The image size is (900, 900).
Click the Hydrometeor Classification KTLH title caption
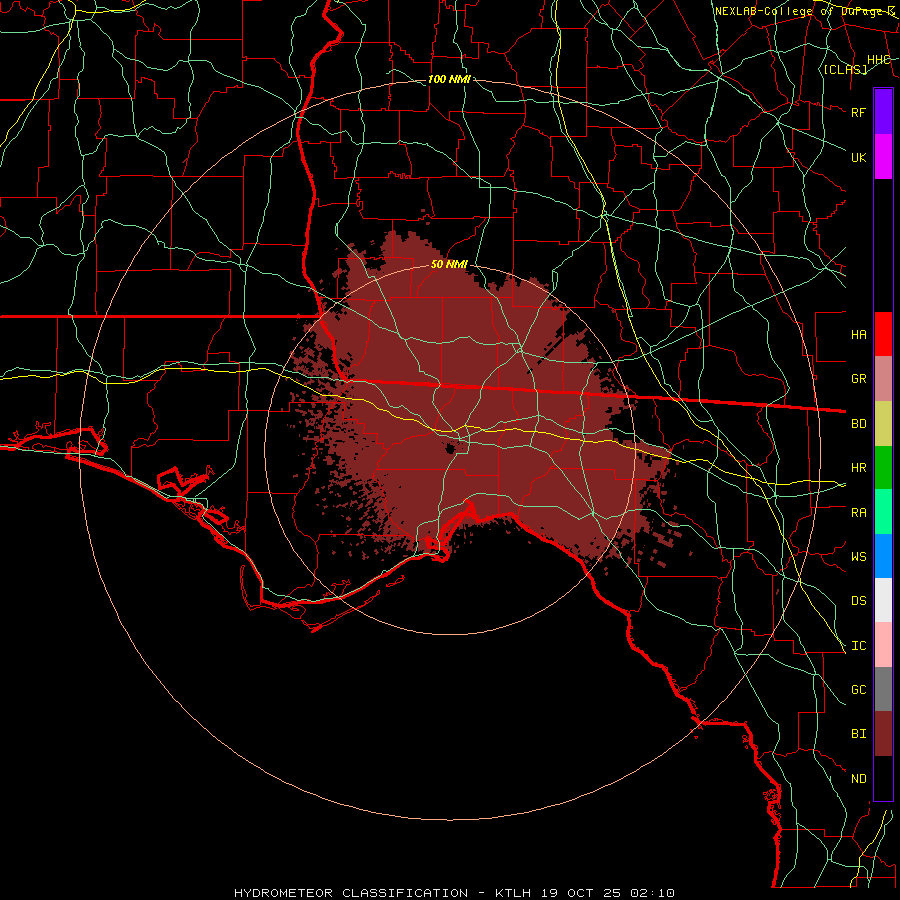coord(454,893)
